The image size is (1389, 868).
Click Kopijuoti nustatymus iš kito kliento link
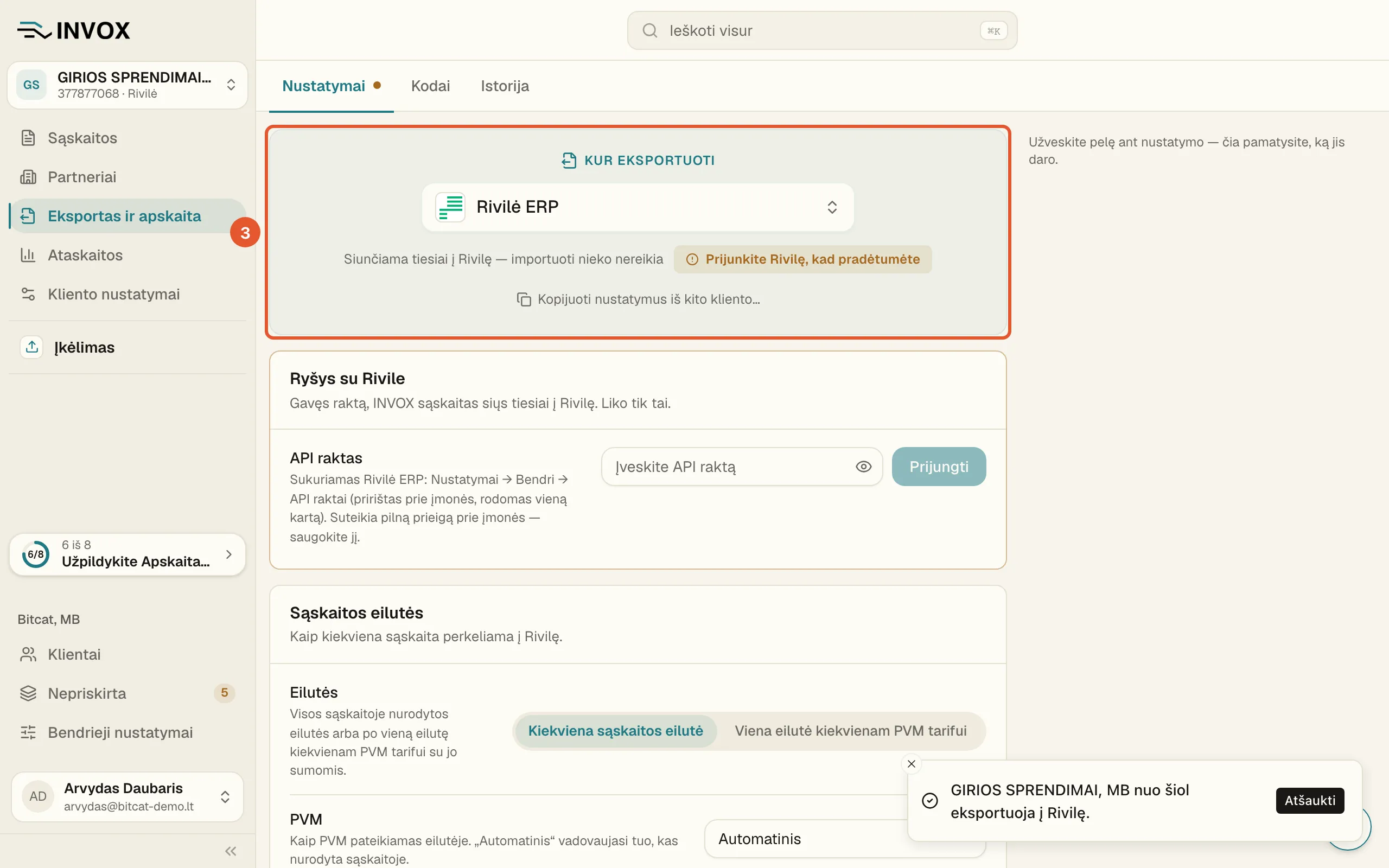coord(638,299)
